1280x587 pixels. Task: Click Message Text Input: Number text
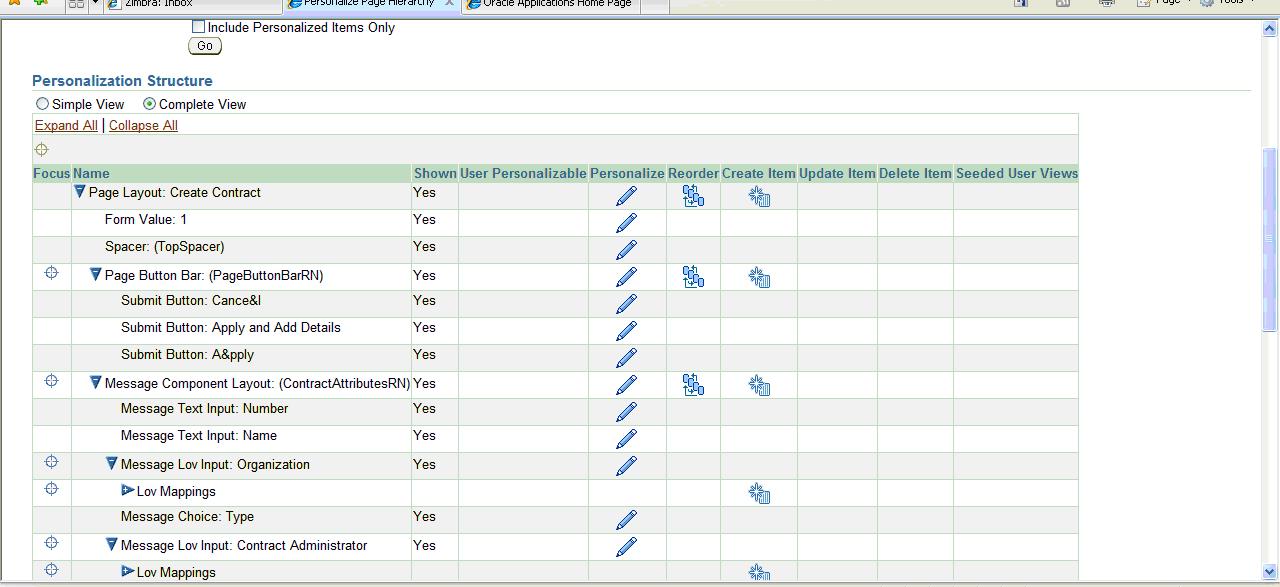204,409
